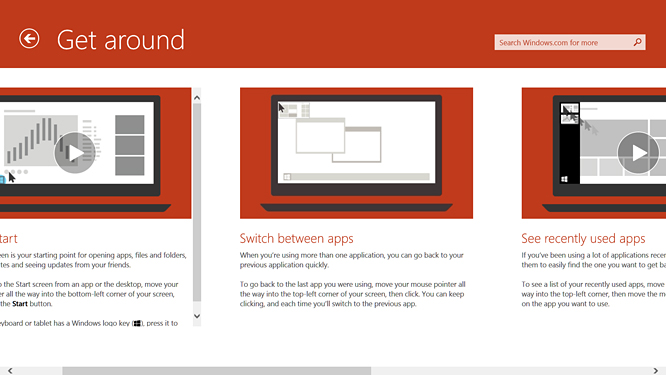Click the text 'on the app you want to use.'
Image resolution: width=666 pixels, height=375 pixels.
(565, 304)
